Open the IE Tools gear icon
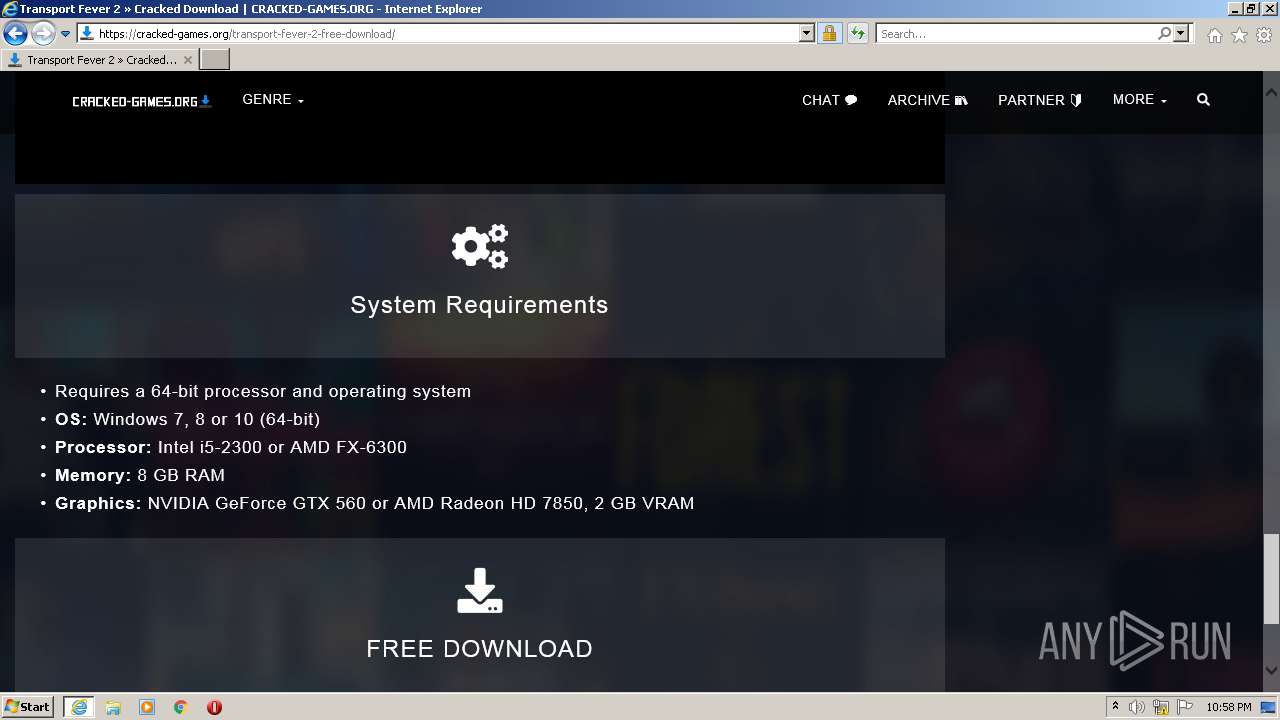Viewport: 1280px width, 720px height. [1264, 35]
